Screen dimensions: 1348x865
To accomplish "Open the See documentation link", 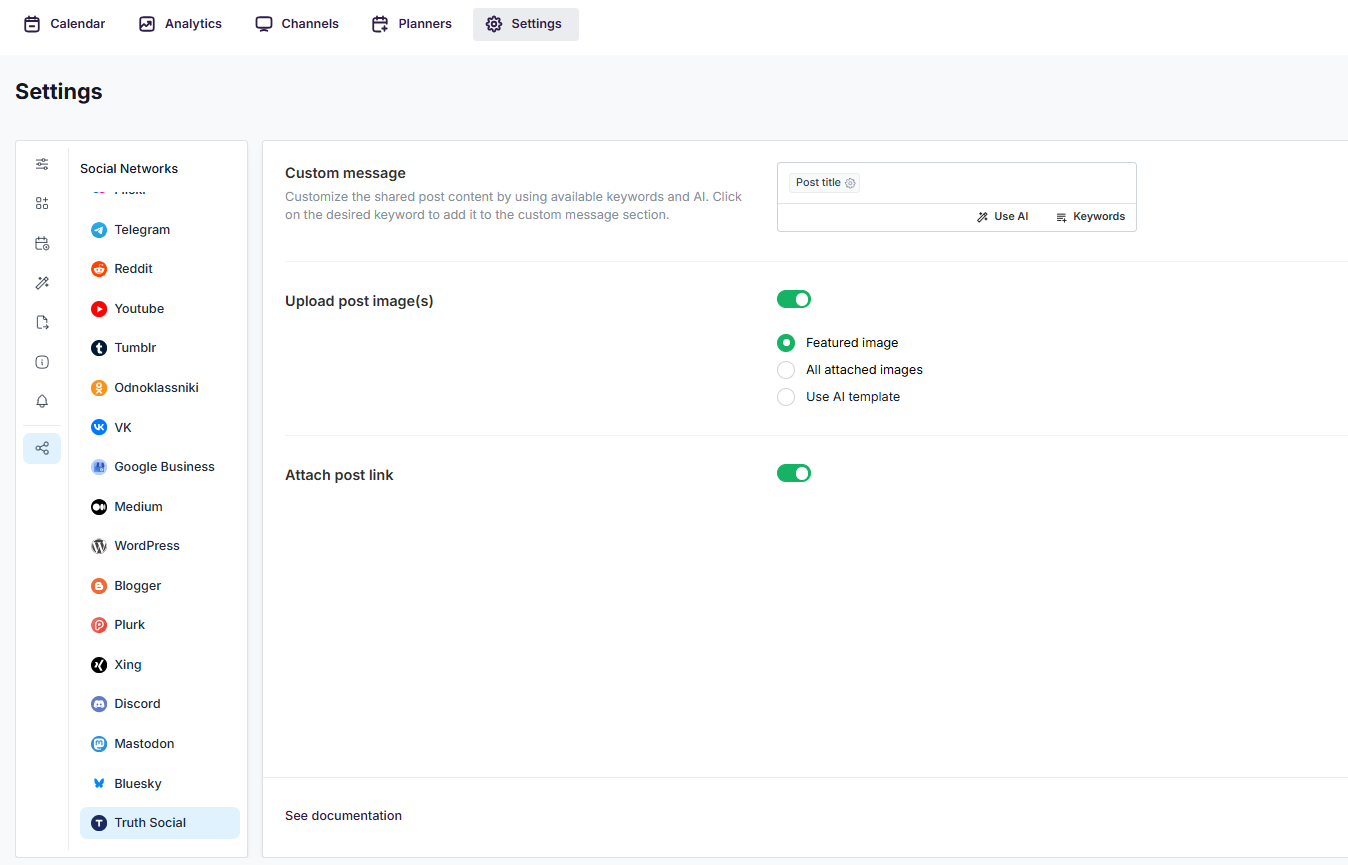I will pos(343,816).
